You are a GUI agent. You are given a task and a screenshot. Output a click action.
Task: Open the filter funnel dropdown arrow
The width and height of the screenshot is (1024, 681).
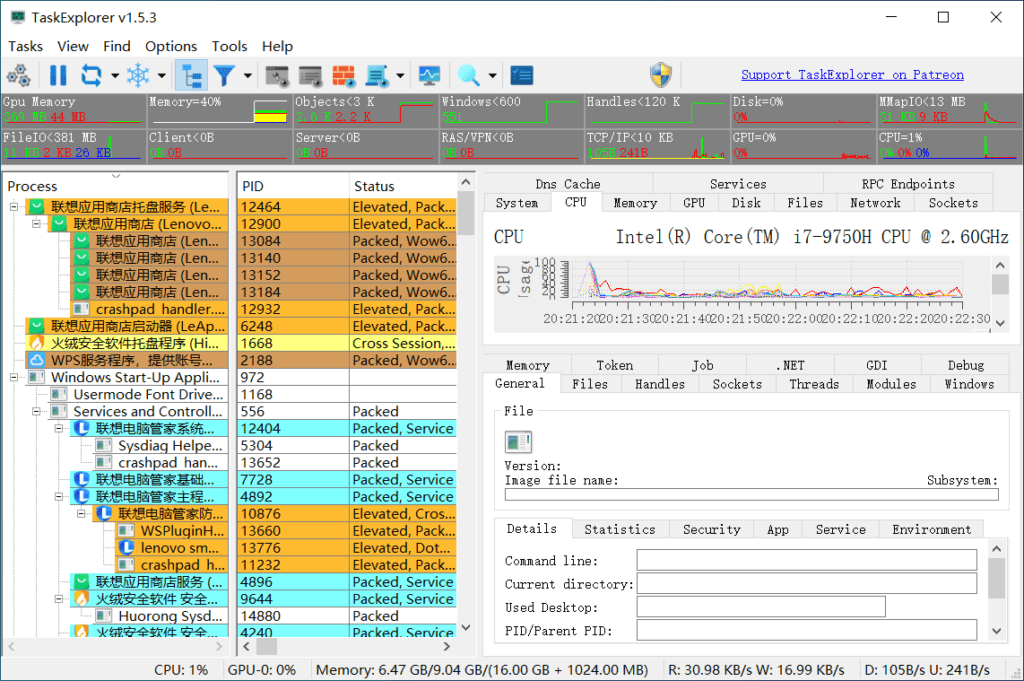pyautogui.click(x=248, y=76)
